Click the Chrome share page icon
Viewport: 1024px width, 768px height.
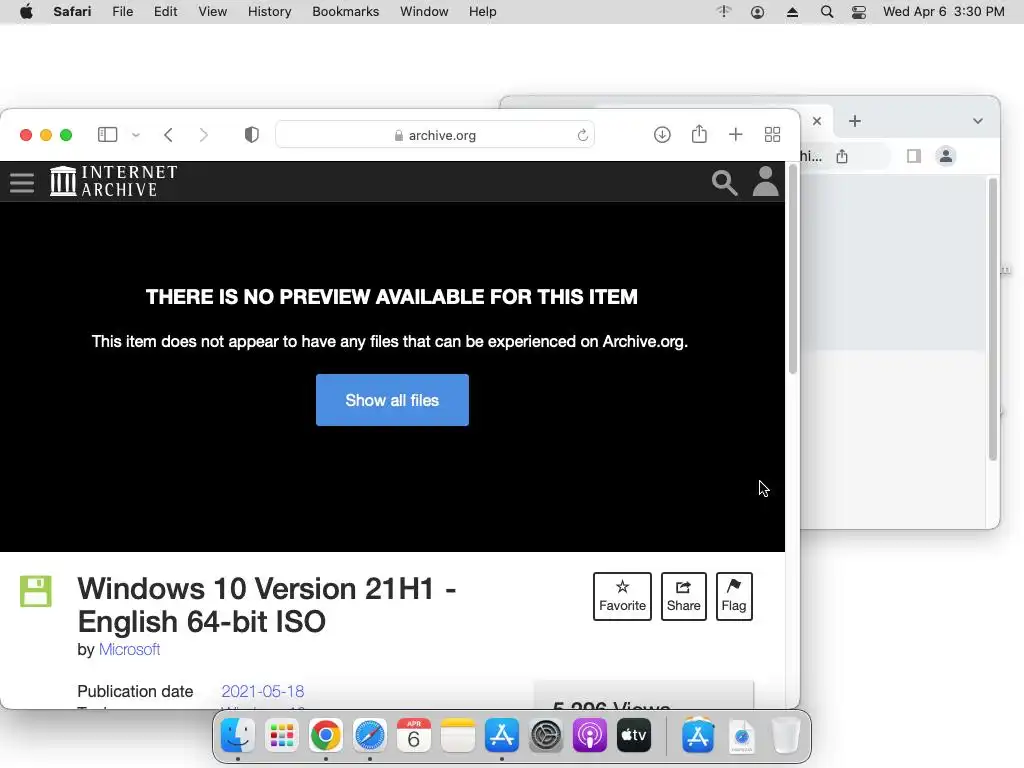[842, 156]
